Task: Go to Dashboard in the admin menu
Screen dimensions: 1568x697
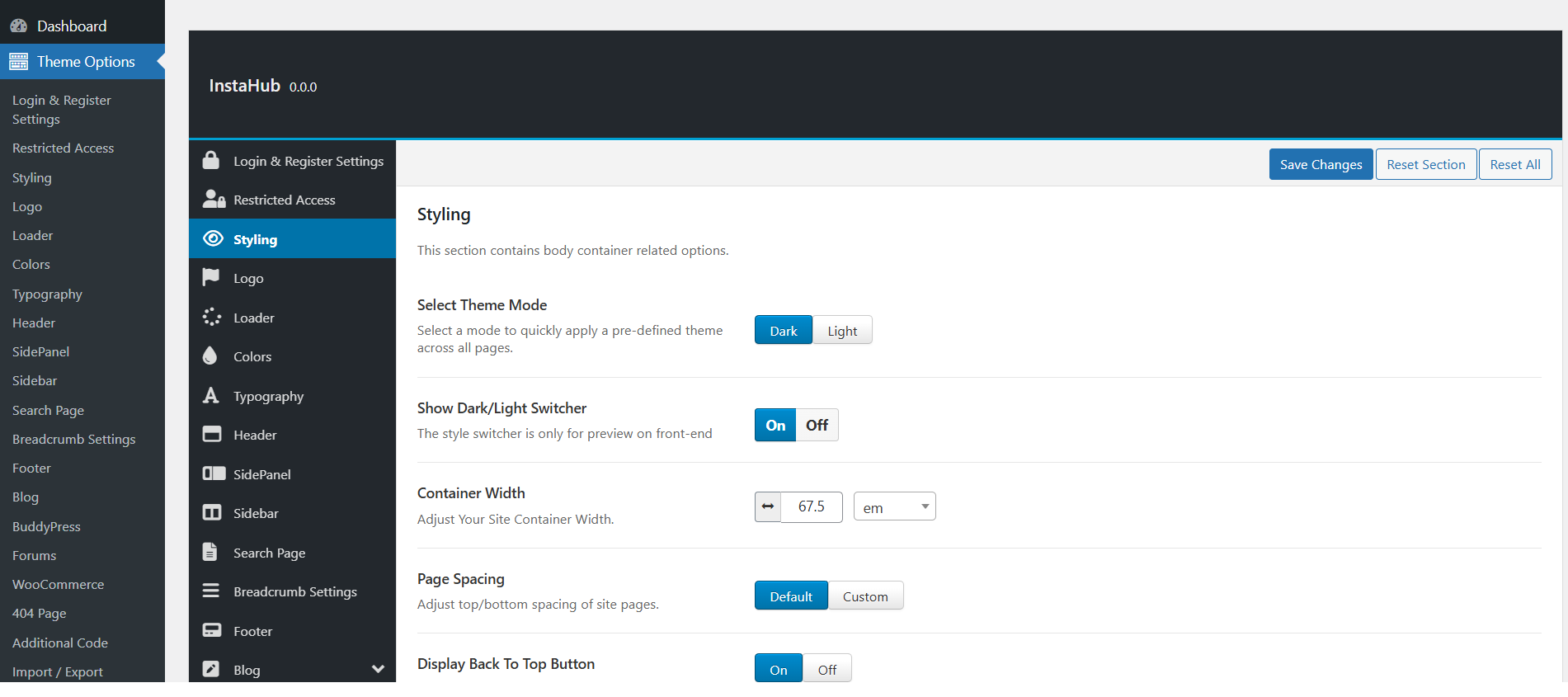Action: (71, 26)
